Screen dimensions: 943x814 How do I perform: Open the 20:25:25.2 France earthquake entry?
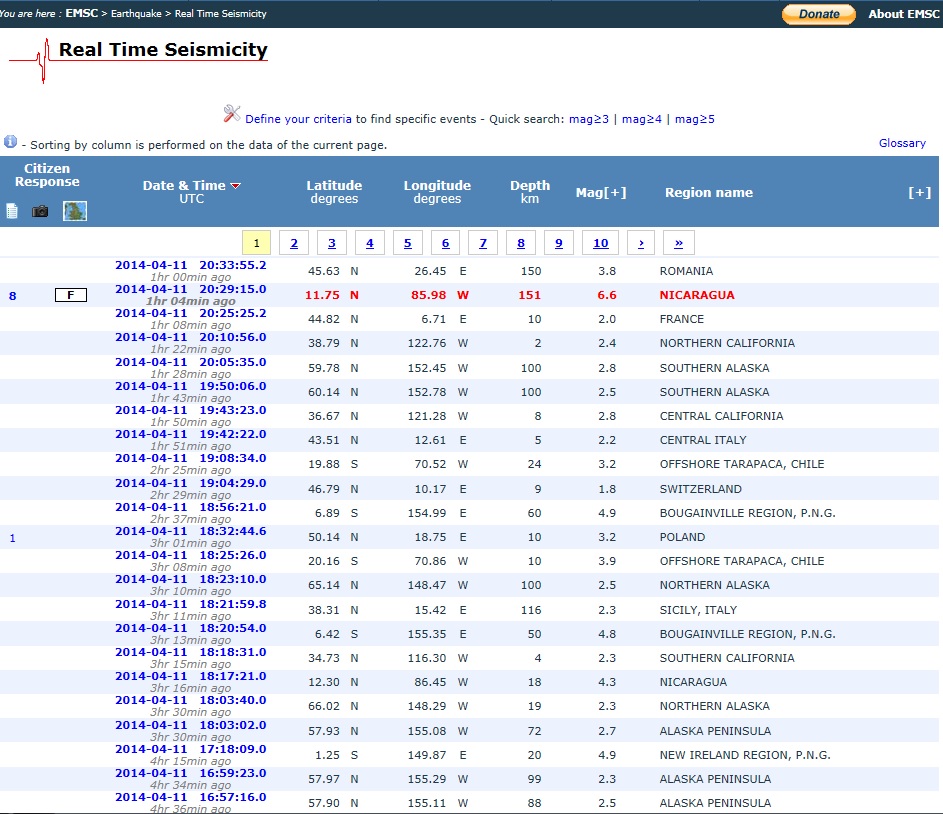[x=191, y=313]
